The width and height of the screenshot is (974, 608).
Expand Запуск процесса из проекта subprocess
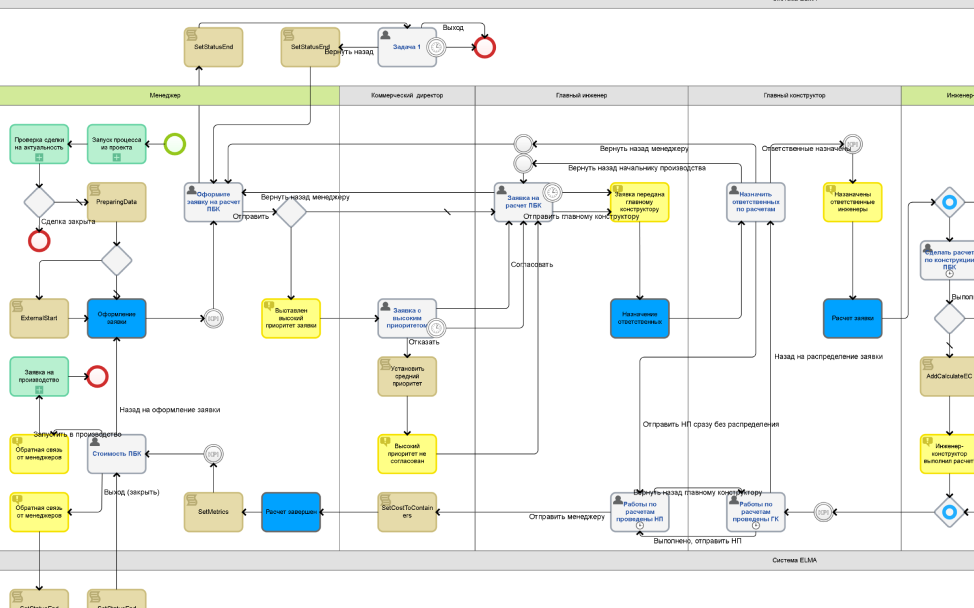tap(116, 158)
